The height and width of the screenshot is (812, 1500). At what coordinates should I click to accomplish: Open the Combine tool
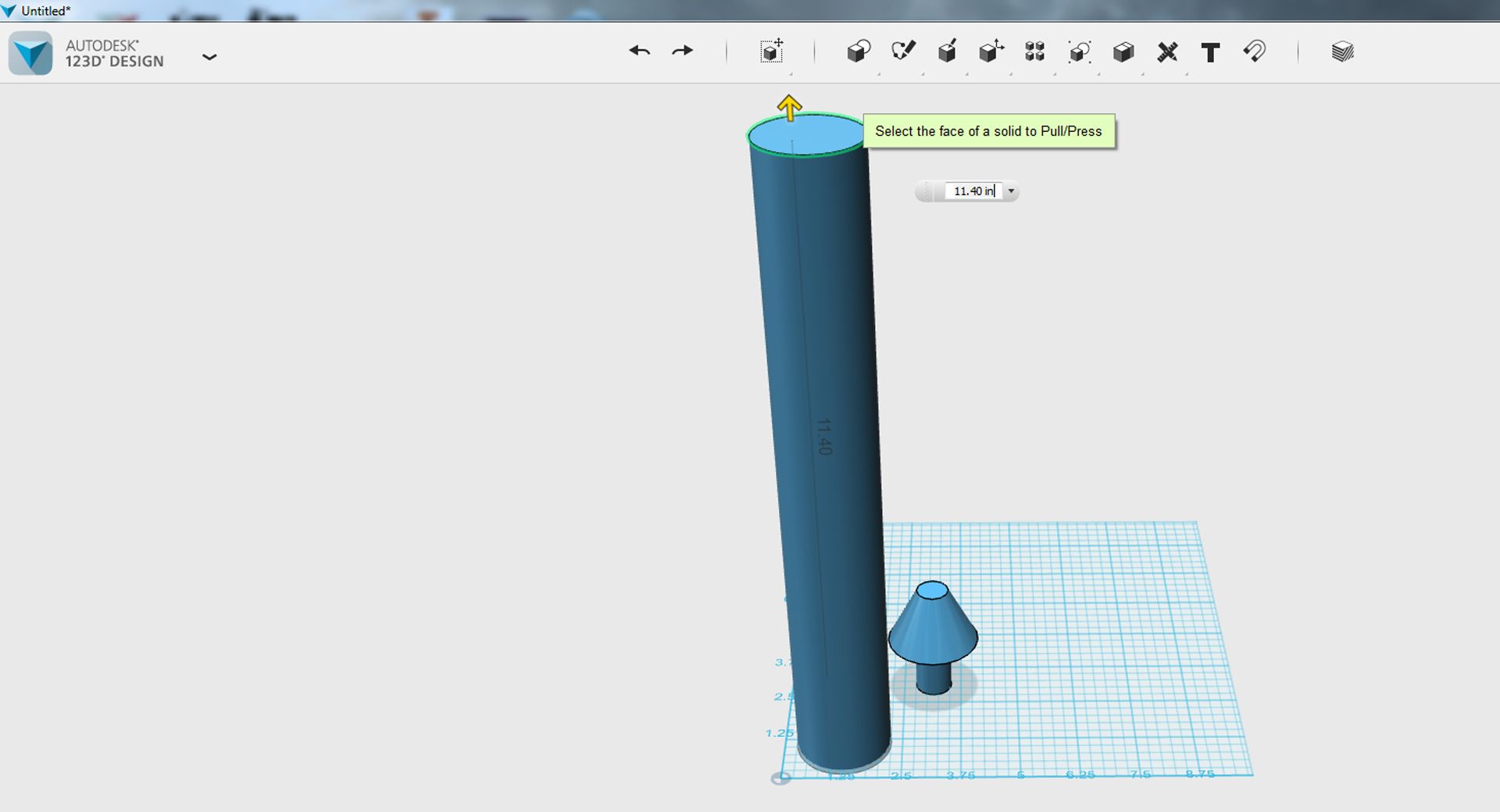coord(1123,52)
